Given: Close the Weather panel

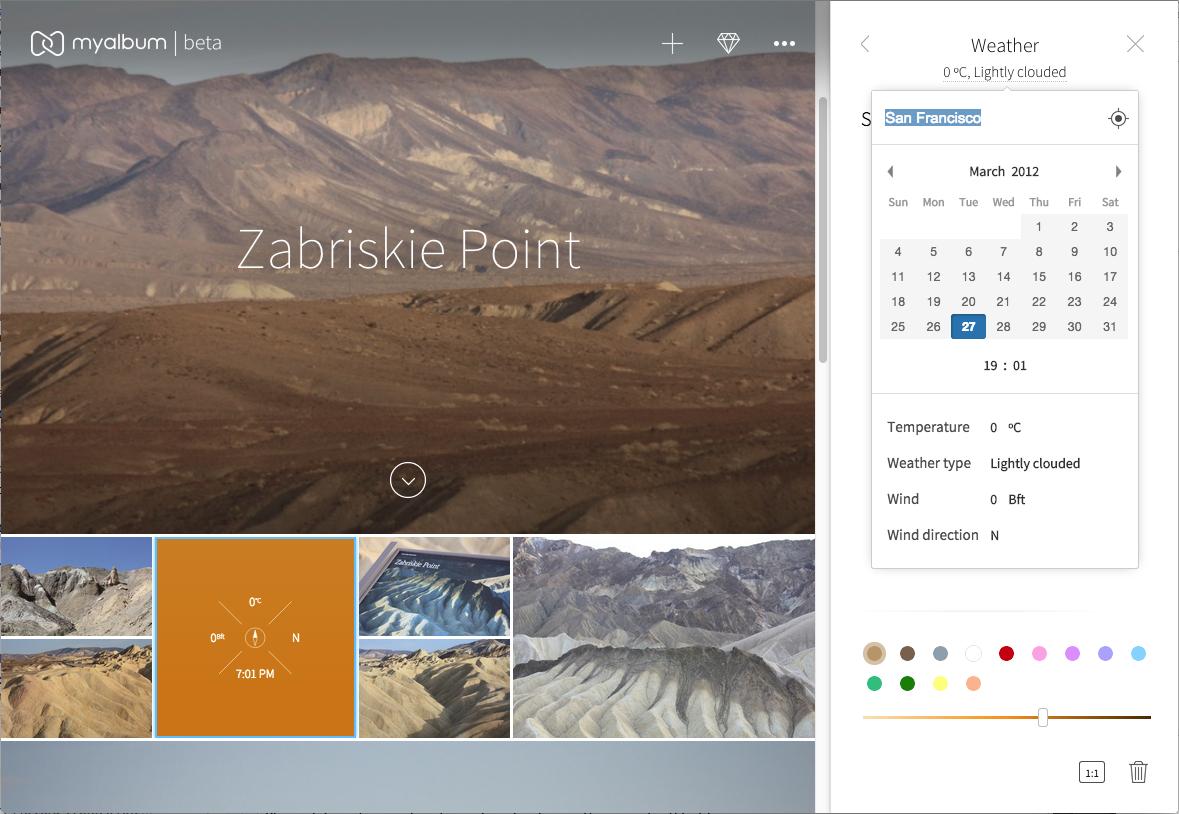Looking at the screenshot, I should (x=1135, y=44).
